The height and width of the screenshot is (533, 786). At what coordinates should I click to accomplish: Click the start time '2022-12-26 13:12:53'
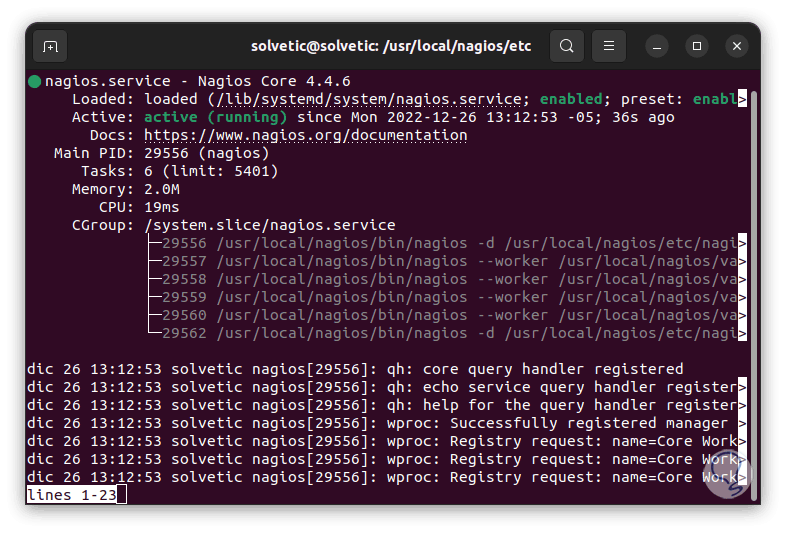472,117
